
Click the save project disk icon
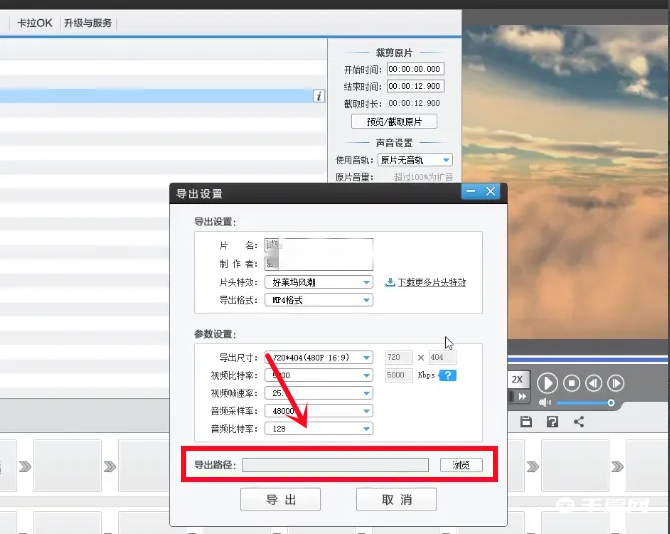coord(526,422)
